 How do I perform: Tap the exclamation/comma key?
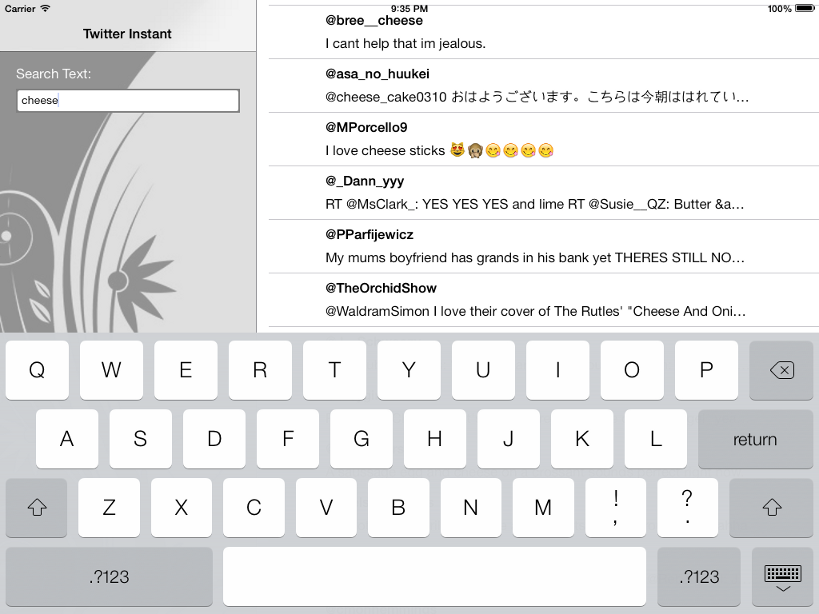(x=616, y=507)
